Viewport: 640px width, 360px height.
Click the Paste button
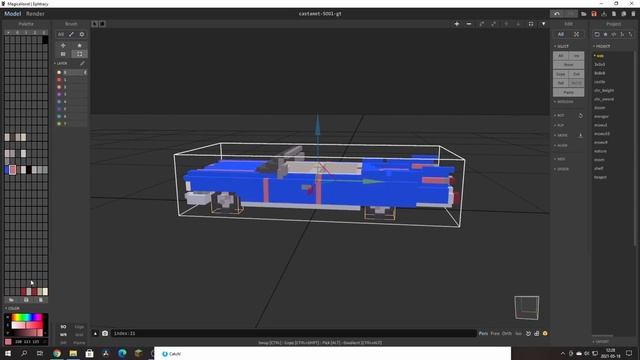pyautogui.click(x=568, y=92)
